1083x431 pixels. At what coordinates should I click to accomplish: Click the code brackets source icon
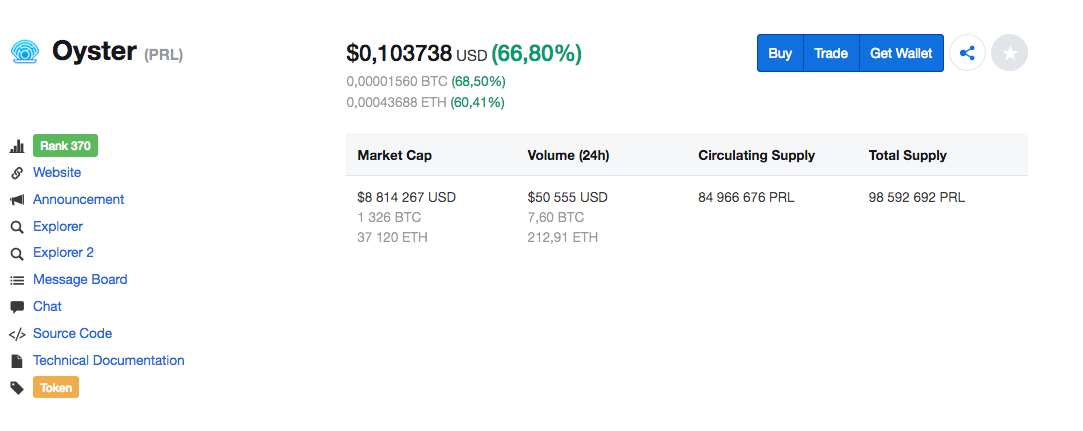(x=17, y=334)
